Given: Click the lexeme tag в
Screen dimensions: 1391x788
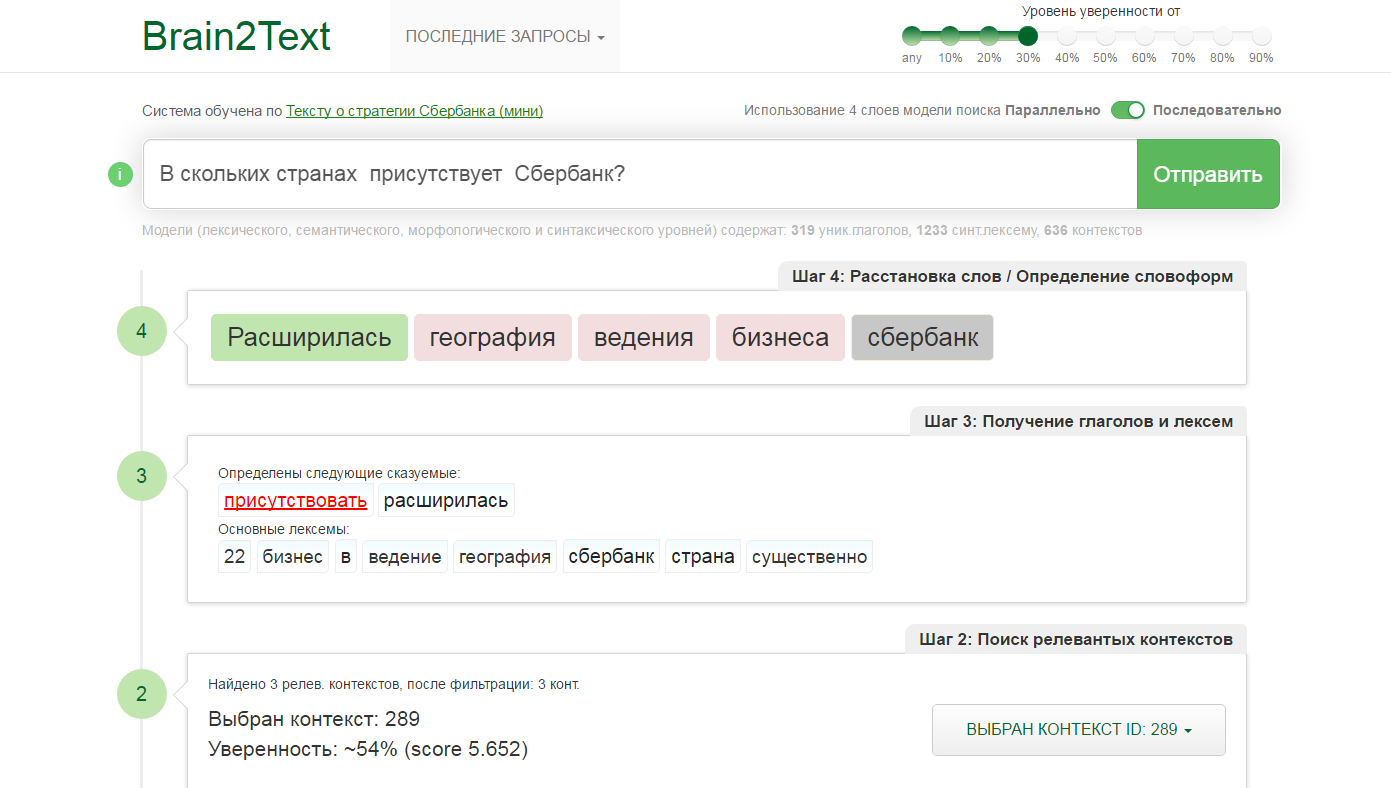Looking at the screenshot, I should [345, 557].
